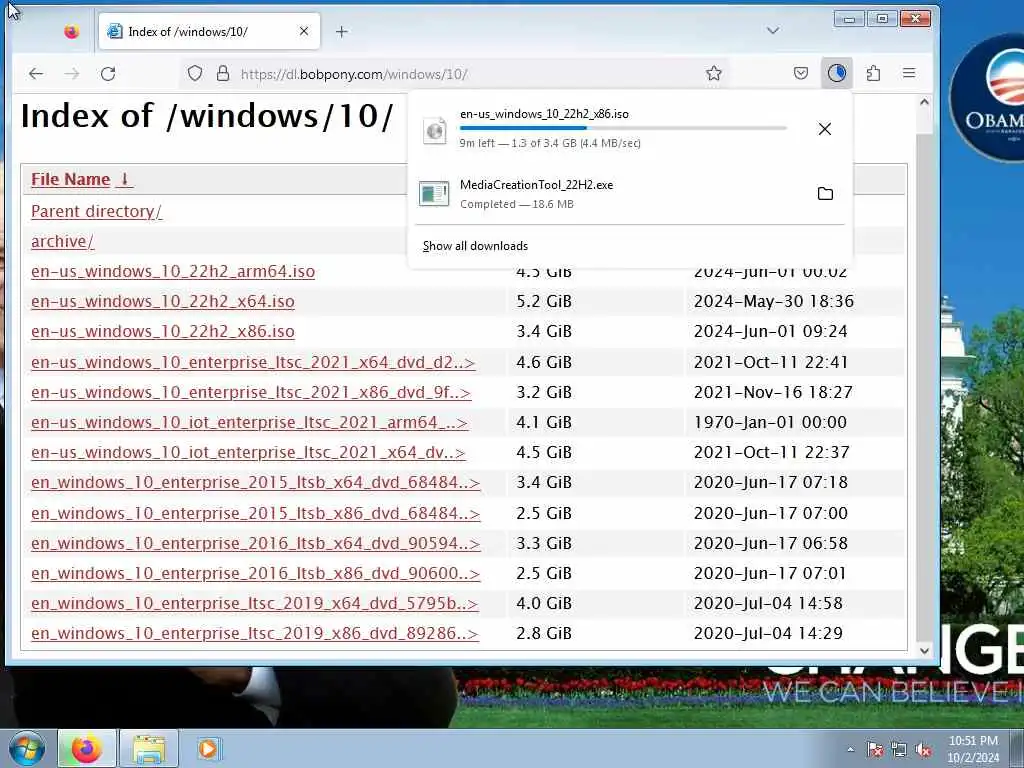The width and height of the screenshot is (1024, 768).
Task: Click enterprise_2015_ltsb_x64_dvd_68484 link
Action: click(x=255, y=483)
